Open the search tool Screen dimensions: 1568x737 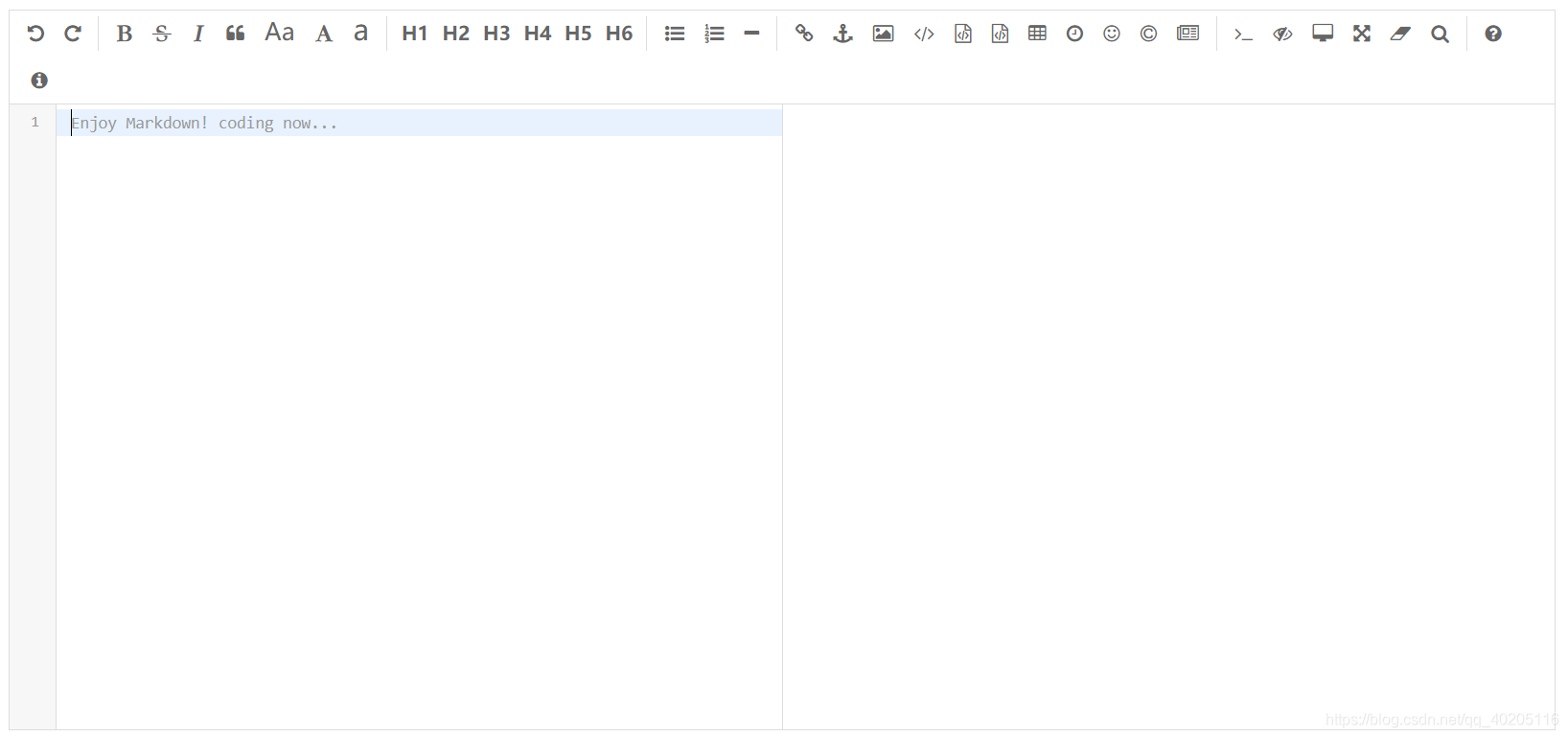pos(1440,34)
